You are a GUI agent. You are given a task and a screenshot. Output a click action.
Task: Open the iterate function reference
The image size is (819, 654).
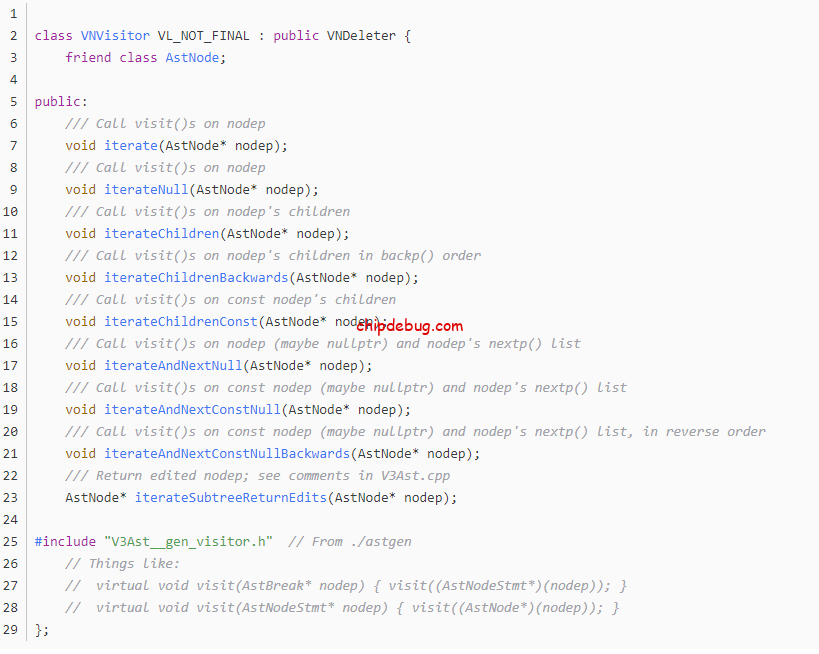point(130,145)
